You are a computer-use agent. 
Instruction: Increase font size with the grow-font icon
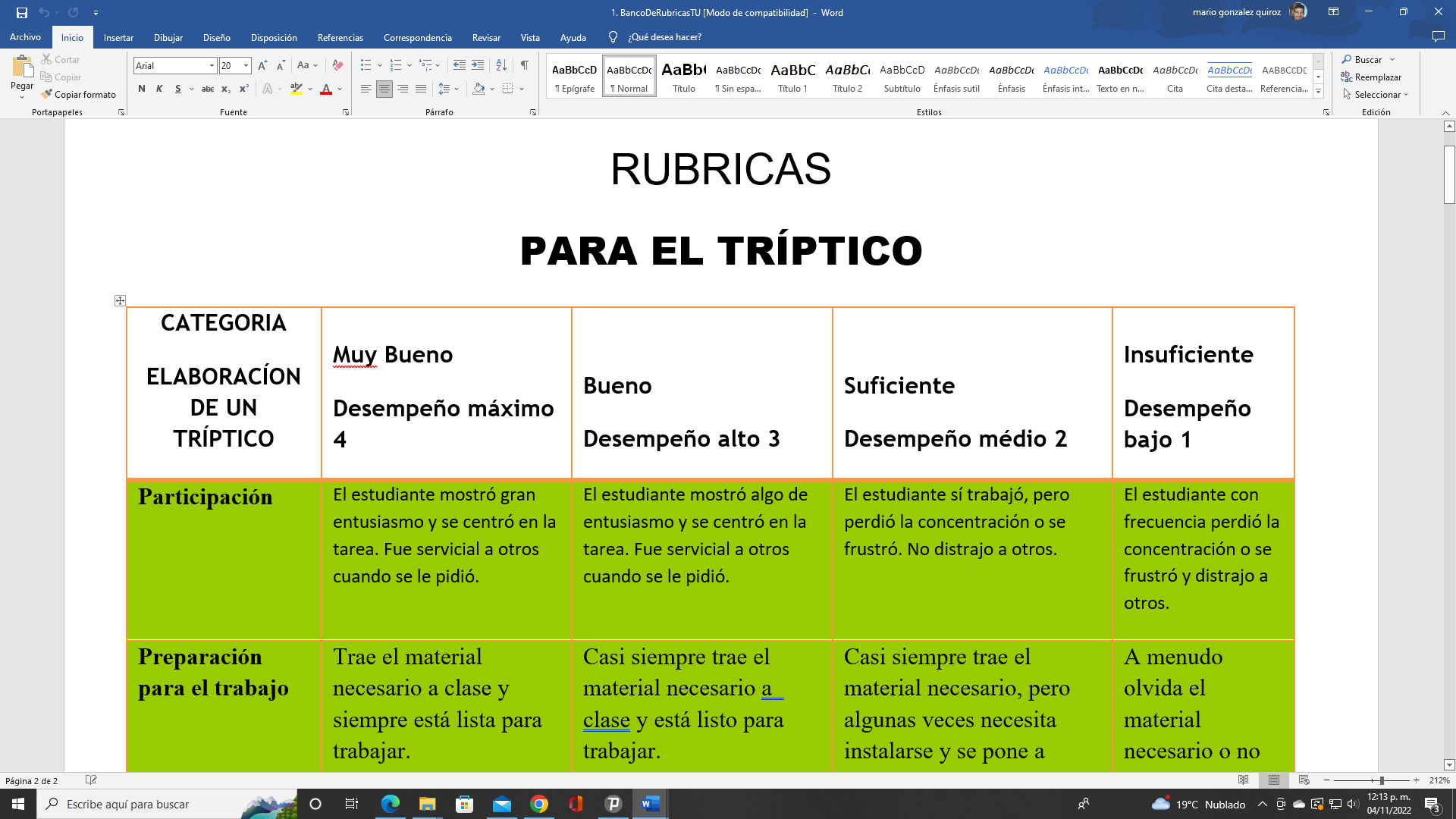tap(262, 65)
